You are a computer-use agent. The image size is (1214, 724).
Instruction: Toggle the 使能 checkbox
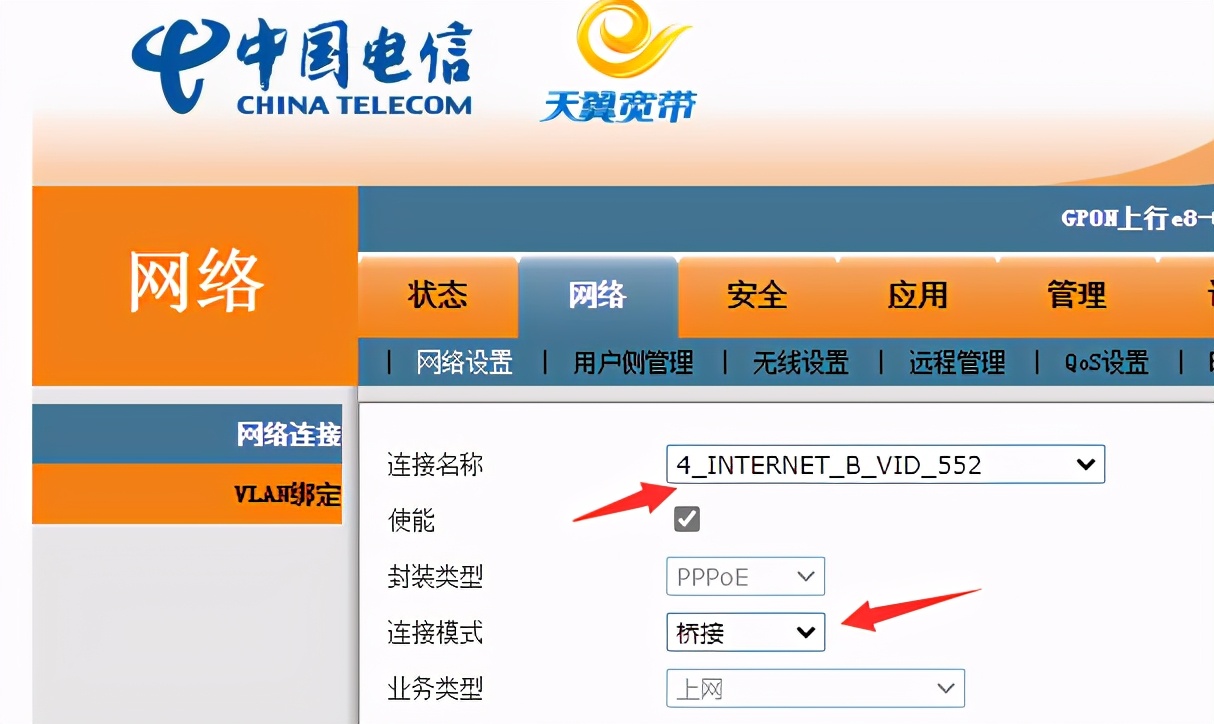click(x=687, y=518)
